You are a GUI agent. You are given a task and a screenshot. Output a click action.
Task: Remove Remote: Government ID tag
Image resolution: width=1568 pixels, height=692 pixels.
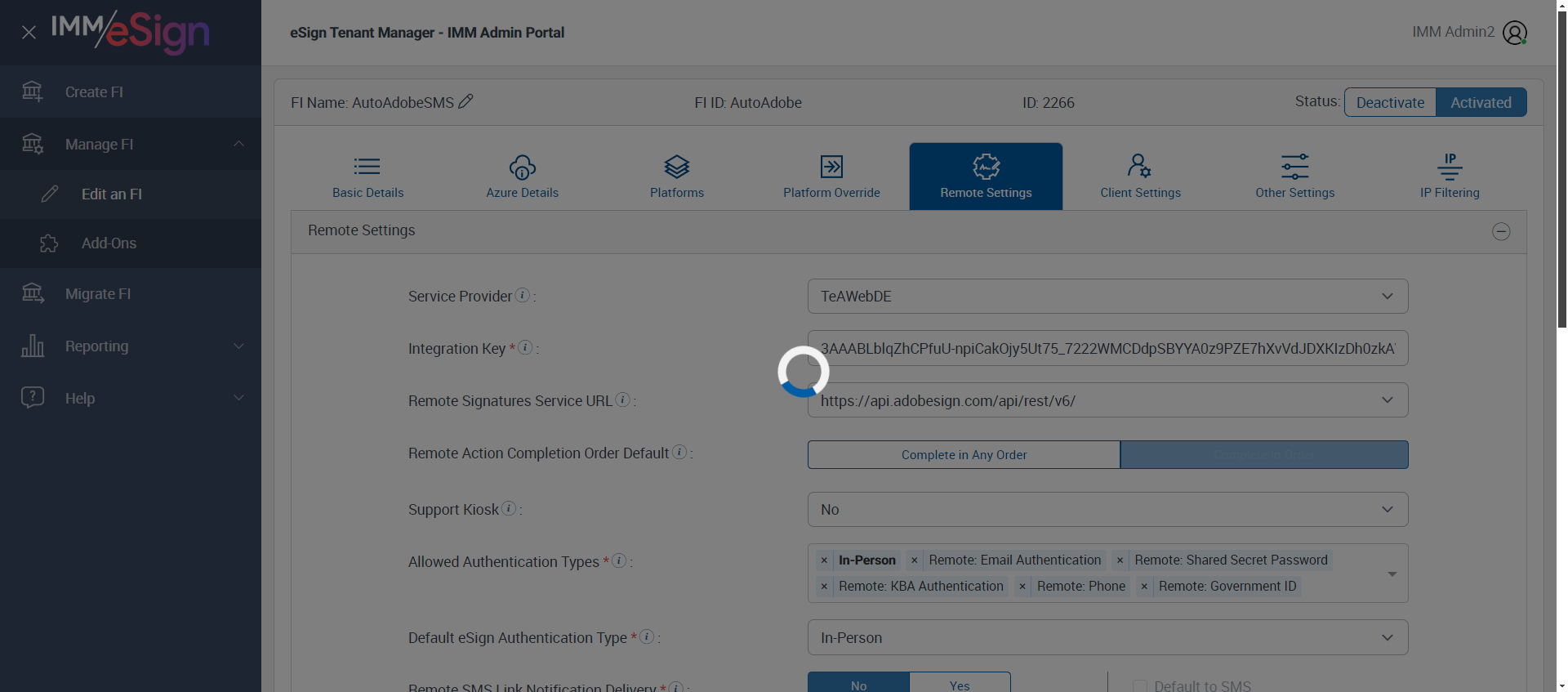pos(1144,587)
